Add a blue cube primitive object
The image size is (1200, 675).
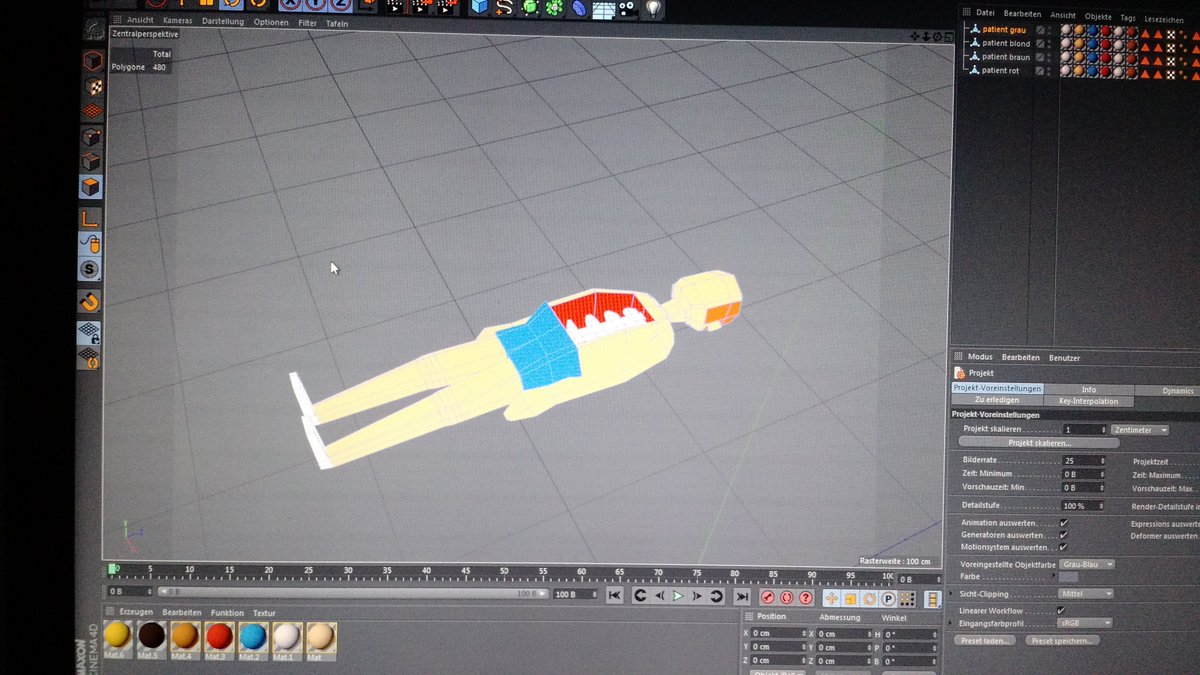click(480, 7)
